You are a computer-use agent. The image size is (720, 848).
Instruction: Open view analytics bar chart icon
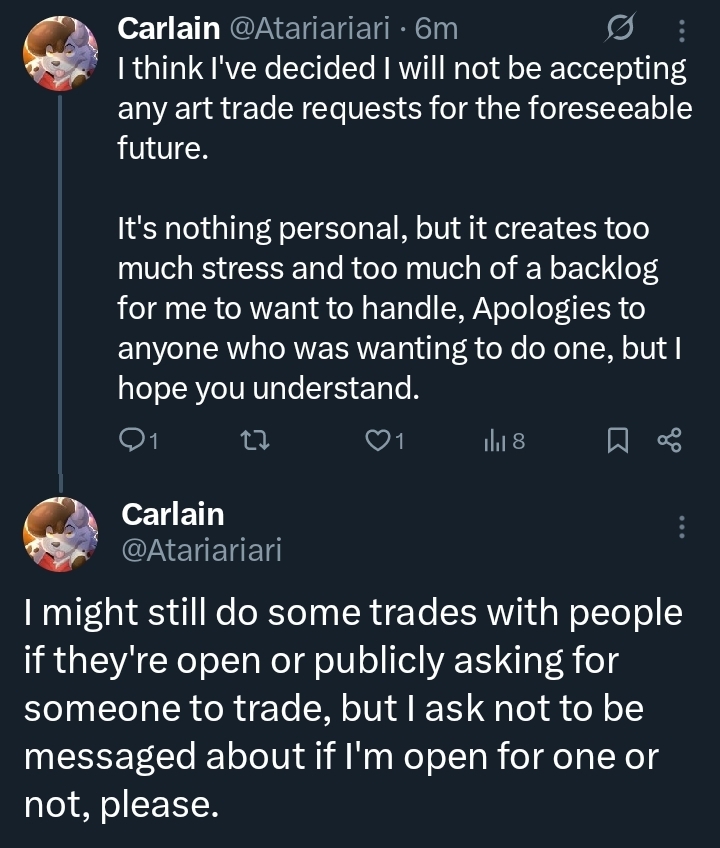[x=494, y=439]
